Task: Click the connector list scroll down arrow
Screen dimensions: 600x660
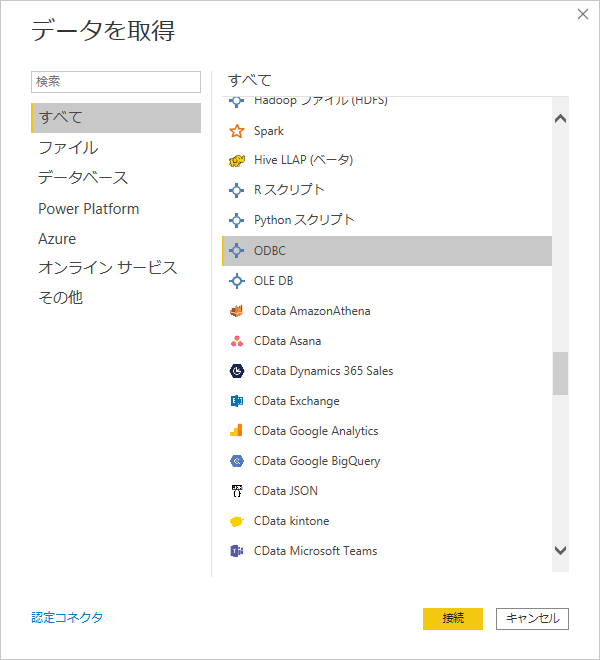Action: point(560,551)
